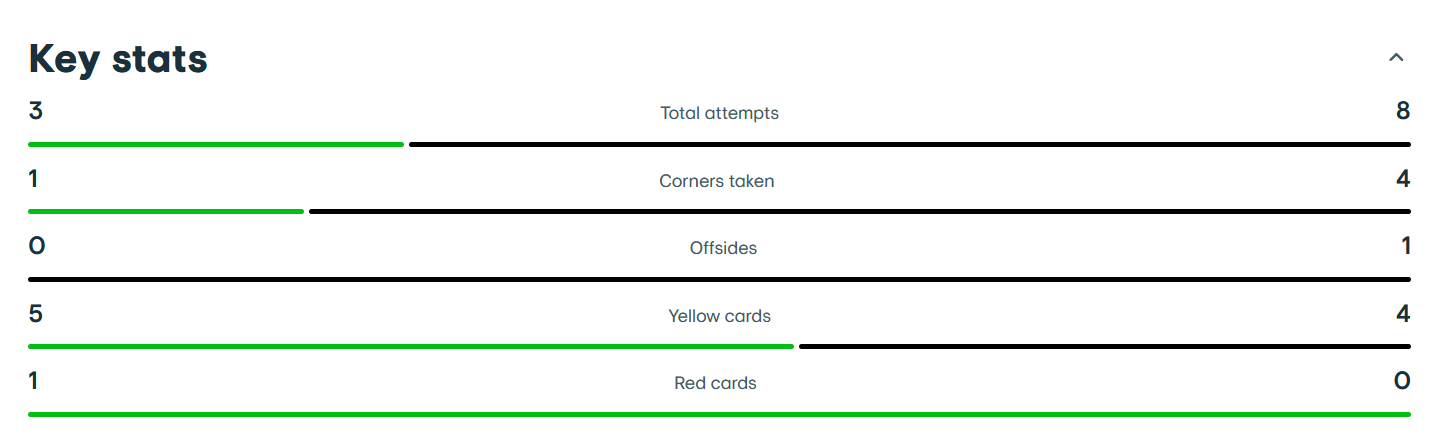The image size is (1433, 447).
Task: Click the away team's Yellow cards value 4
Action: (1403, 314)
